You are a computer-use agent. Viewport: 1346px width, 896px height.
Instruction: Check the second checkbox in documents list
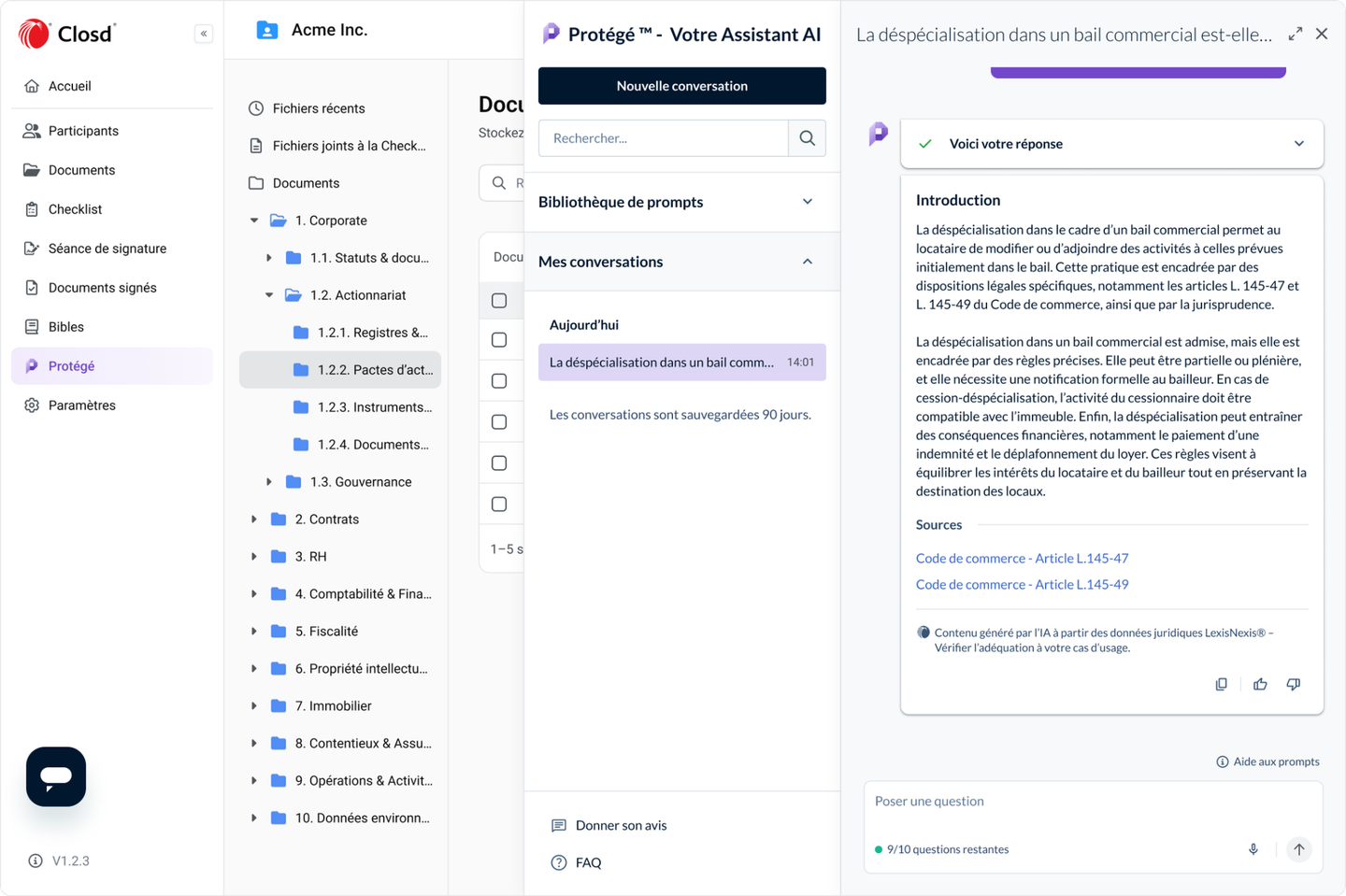point(499,340)
